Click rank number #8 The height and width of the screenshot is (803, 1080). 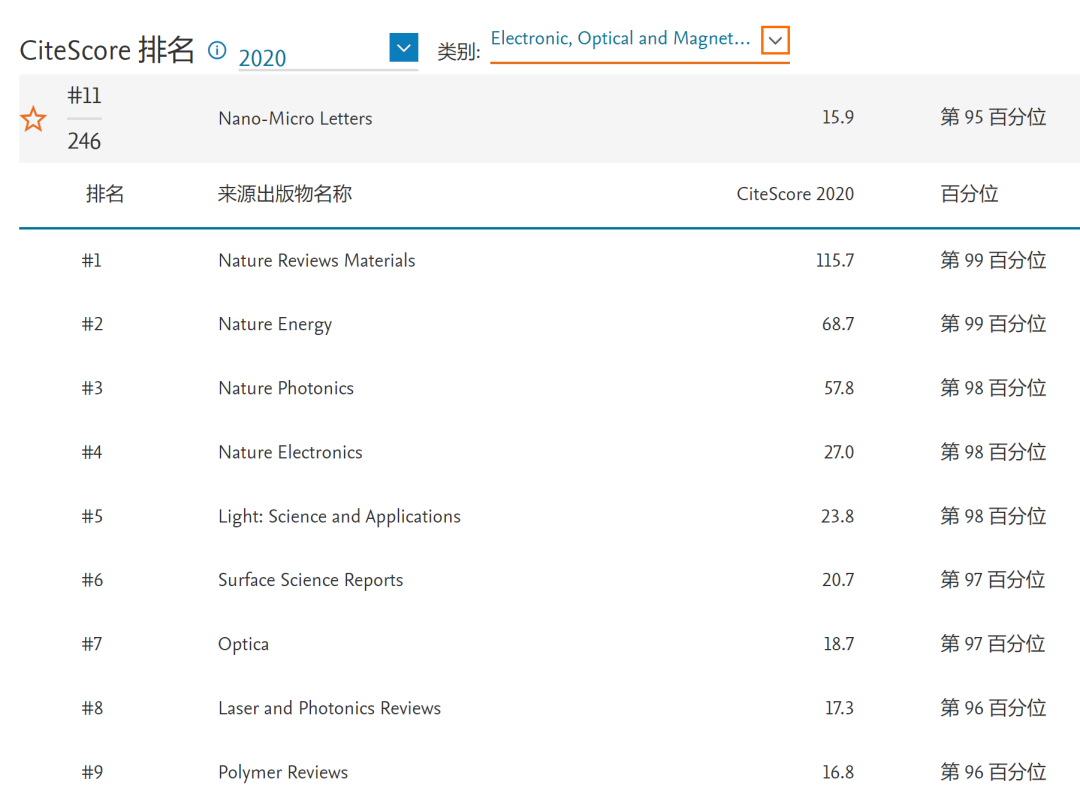pos(92,709)
